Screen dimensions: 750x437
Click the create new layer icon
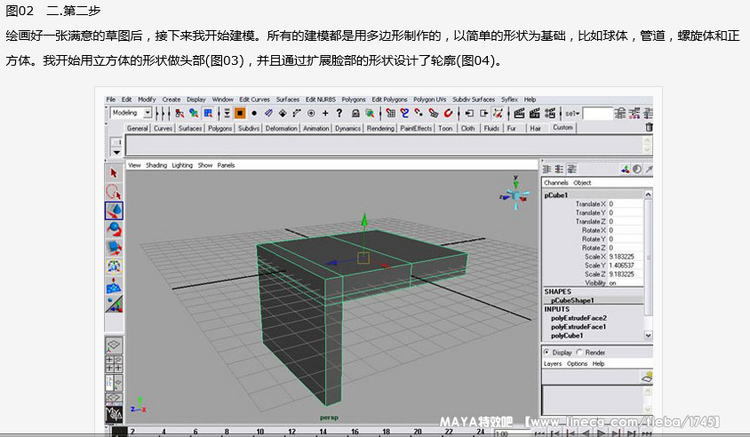[x=647, y=377]
